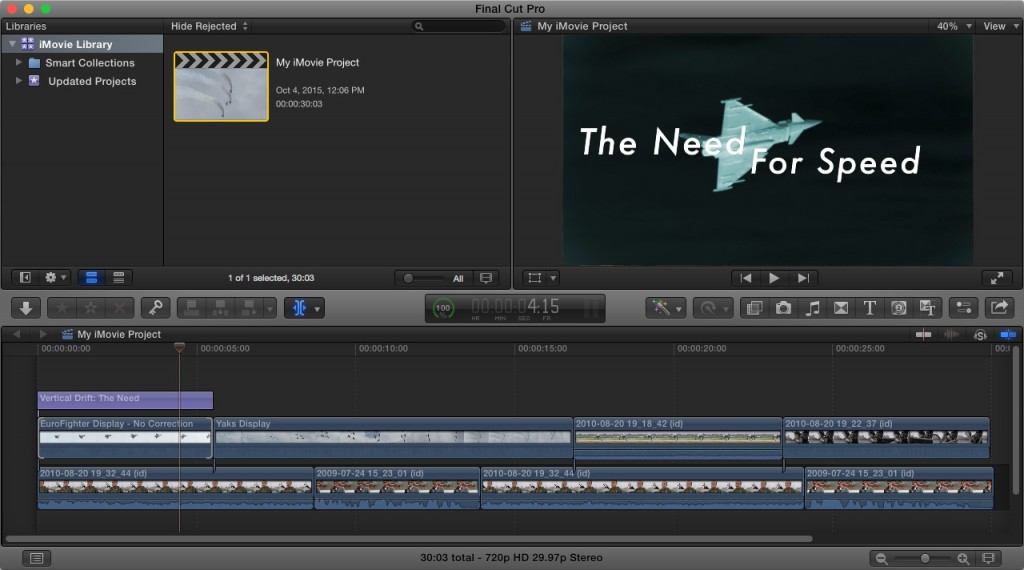The height and width of the screenshot is (570, 1024).
Task: Open the Hide Rejected filter dropdown
Action: click(210, 26)
